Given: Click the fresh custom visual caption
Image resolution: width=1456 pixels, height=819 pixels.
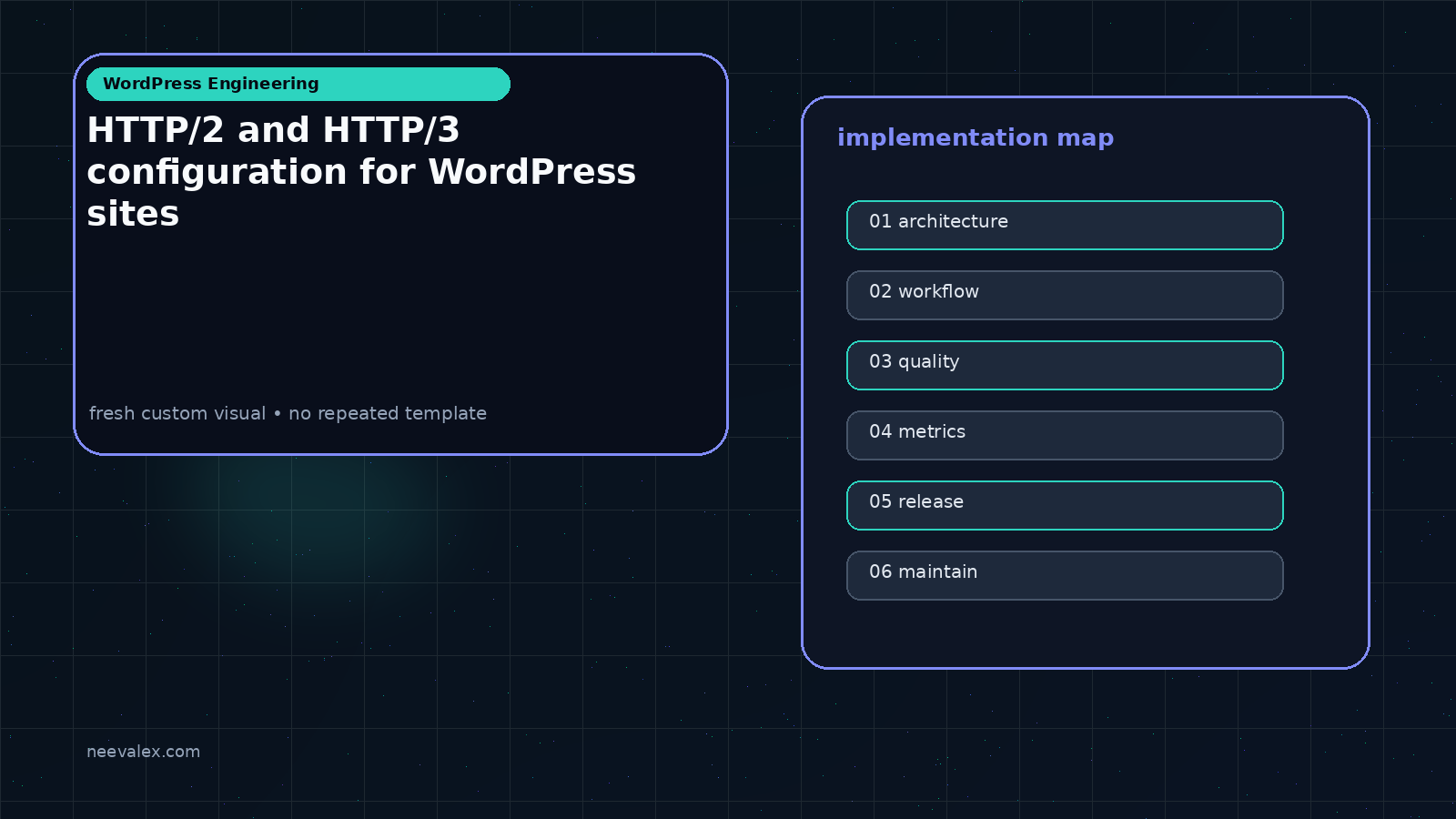Looking at the screenshot, I should (x=288, y=413).
